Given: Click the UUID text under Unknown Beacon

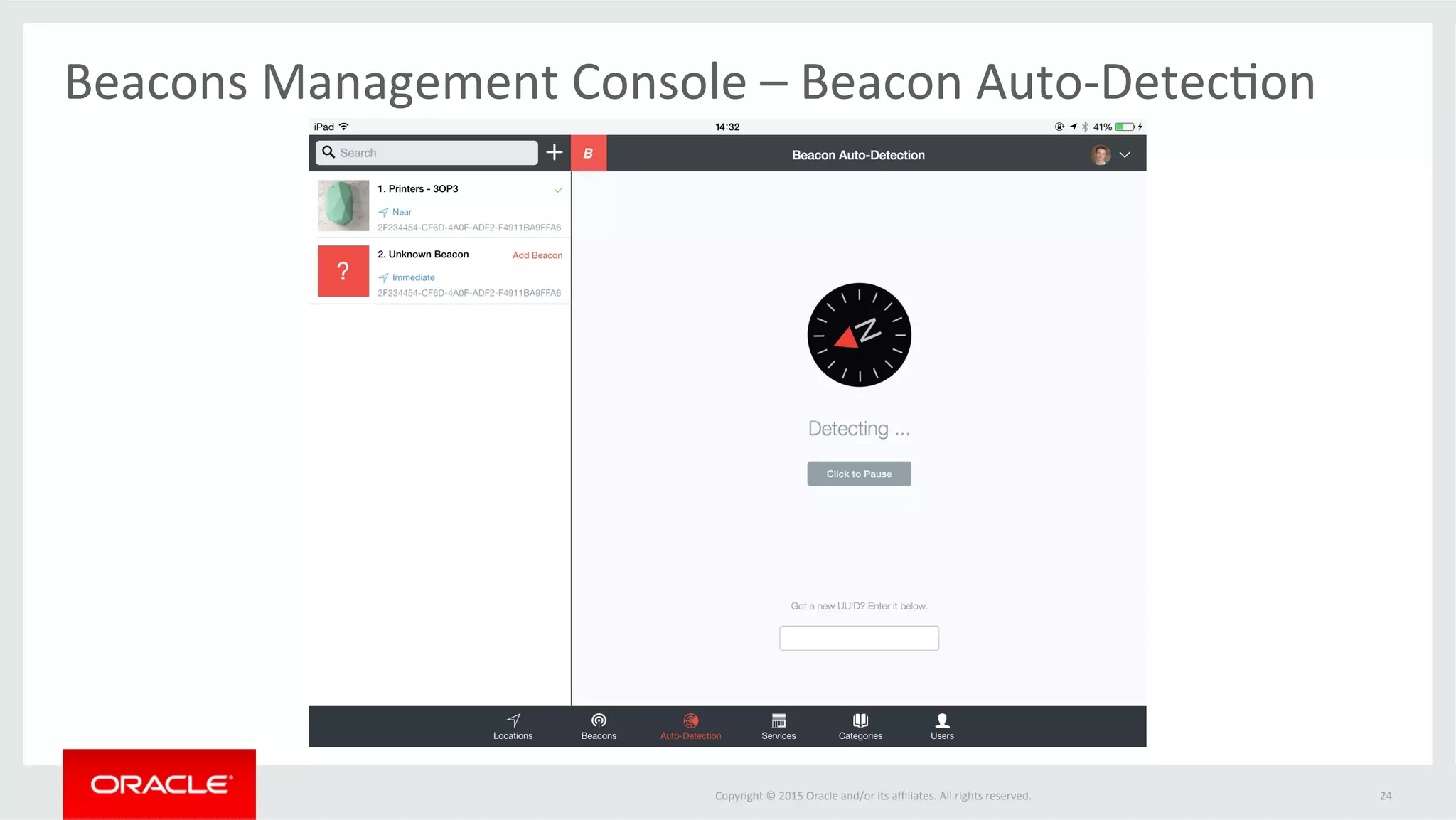Looking at the screenshot, I should (x=469, y=293).
